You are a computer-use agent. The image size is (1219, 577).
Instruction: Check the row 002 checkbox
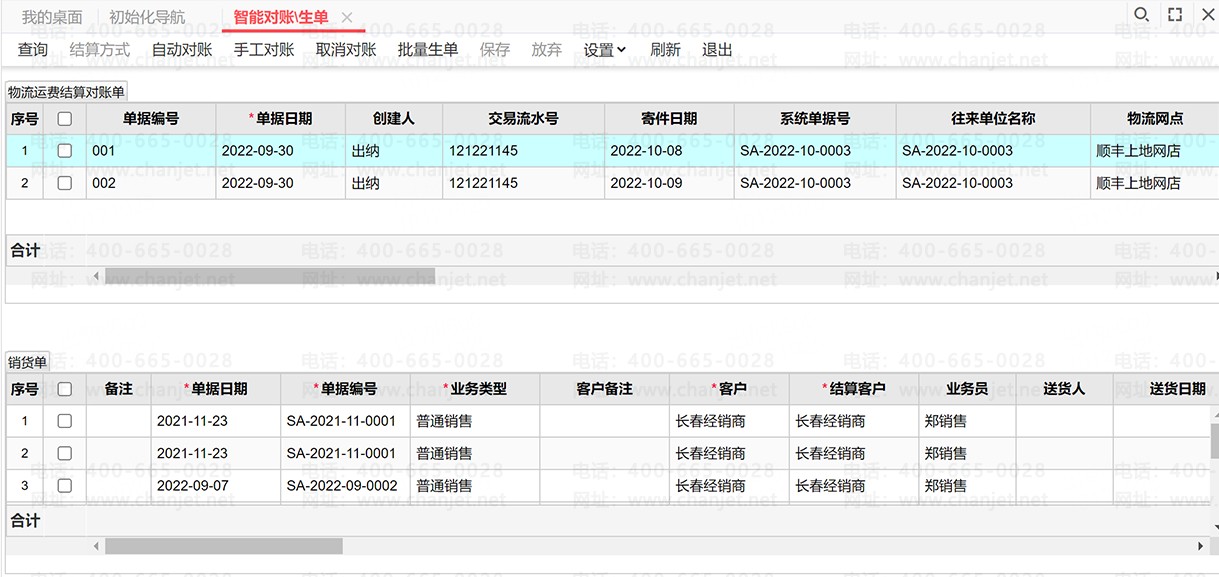(65, 183)
